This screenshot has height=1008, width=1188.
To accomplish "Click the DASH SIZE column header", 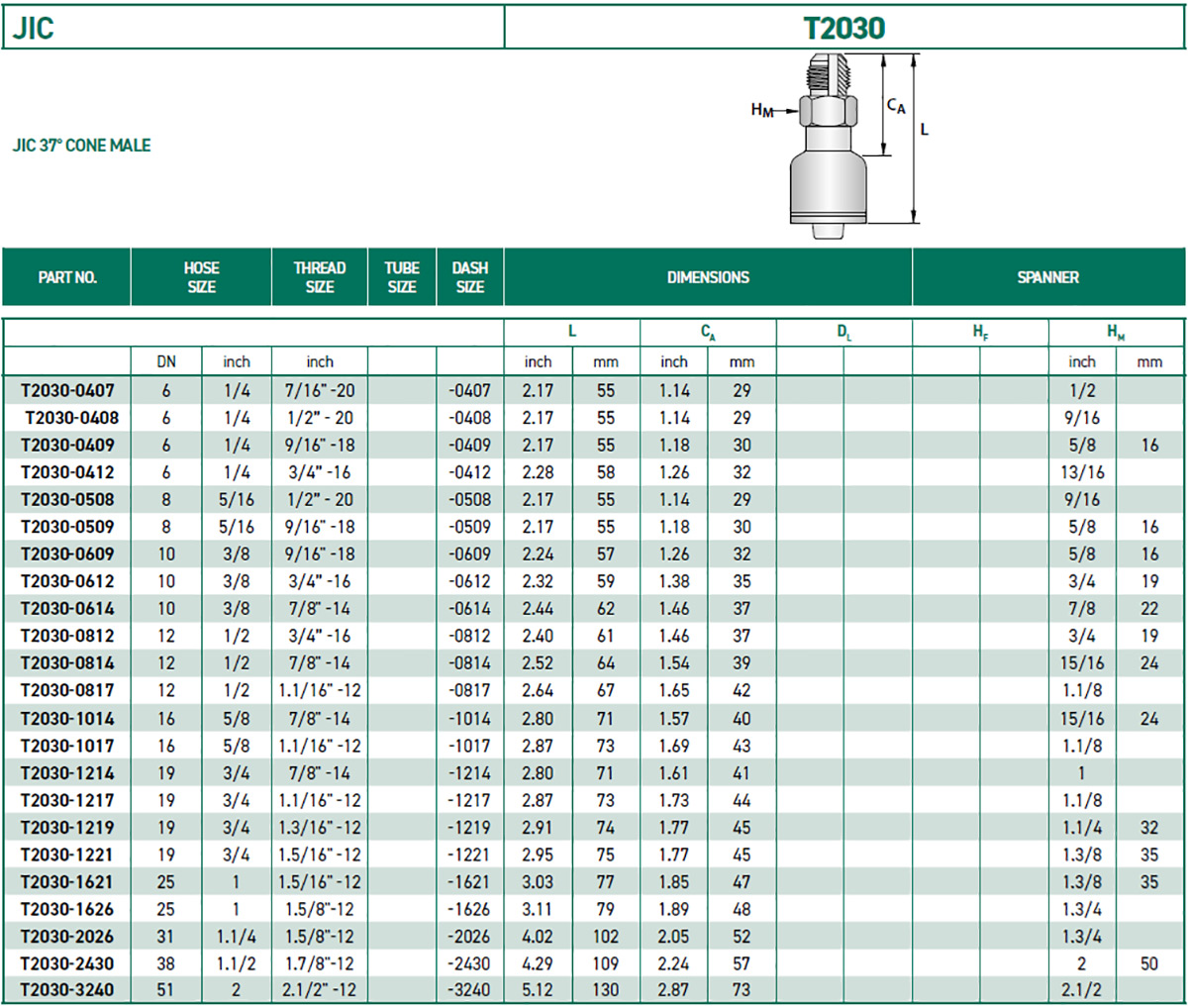I will tap(470, 277).
